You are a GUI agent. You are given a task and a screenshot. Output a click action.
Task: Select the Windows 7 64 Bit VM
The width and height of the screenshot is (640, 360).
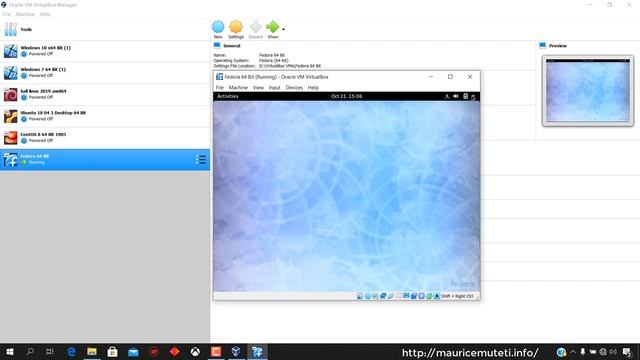coord(105,73)
